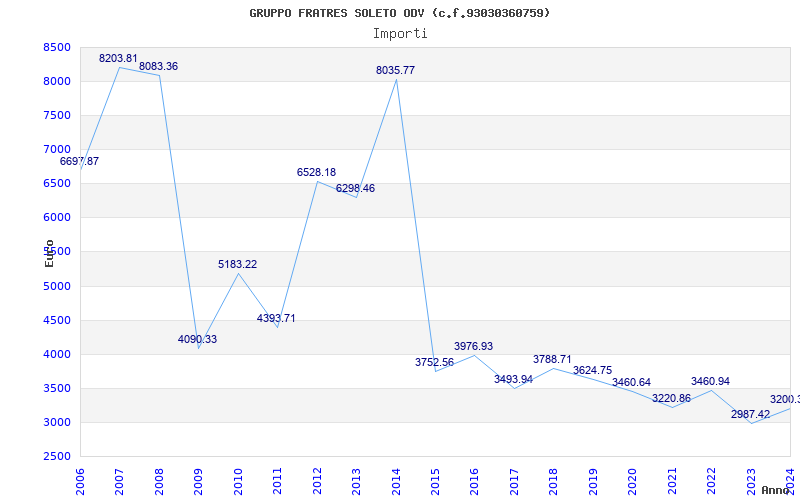Click the 3788.71 data label
Screen dimensions: 800x500
point(553,359)
